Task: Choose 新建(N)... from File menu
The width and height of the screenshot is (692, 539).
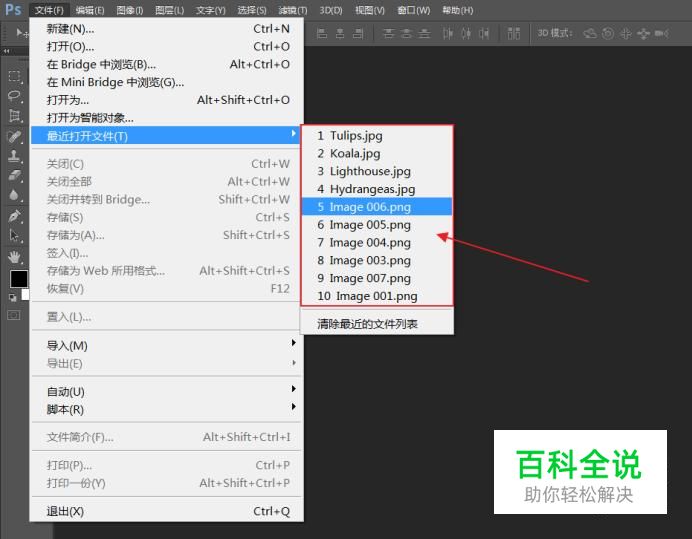Action: [x=167, y=29]
